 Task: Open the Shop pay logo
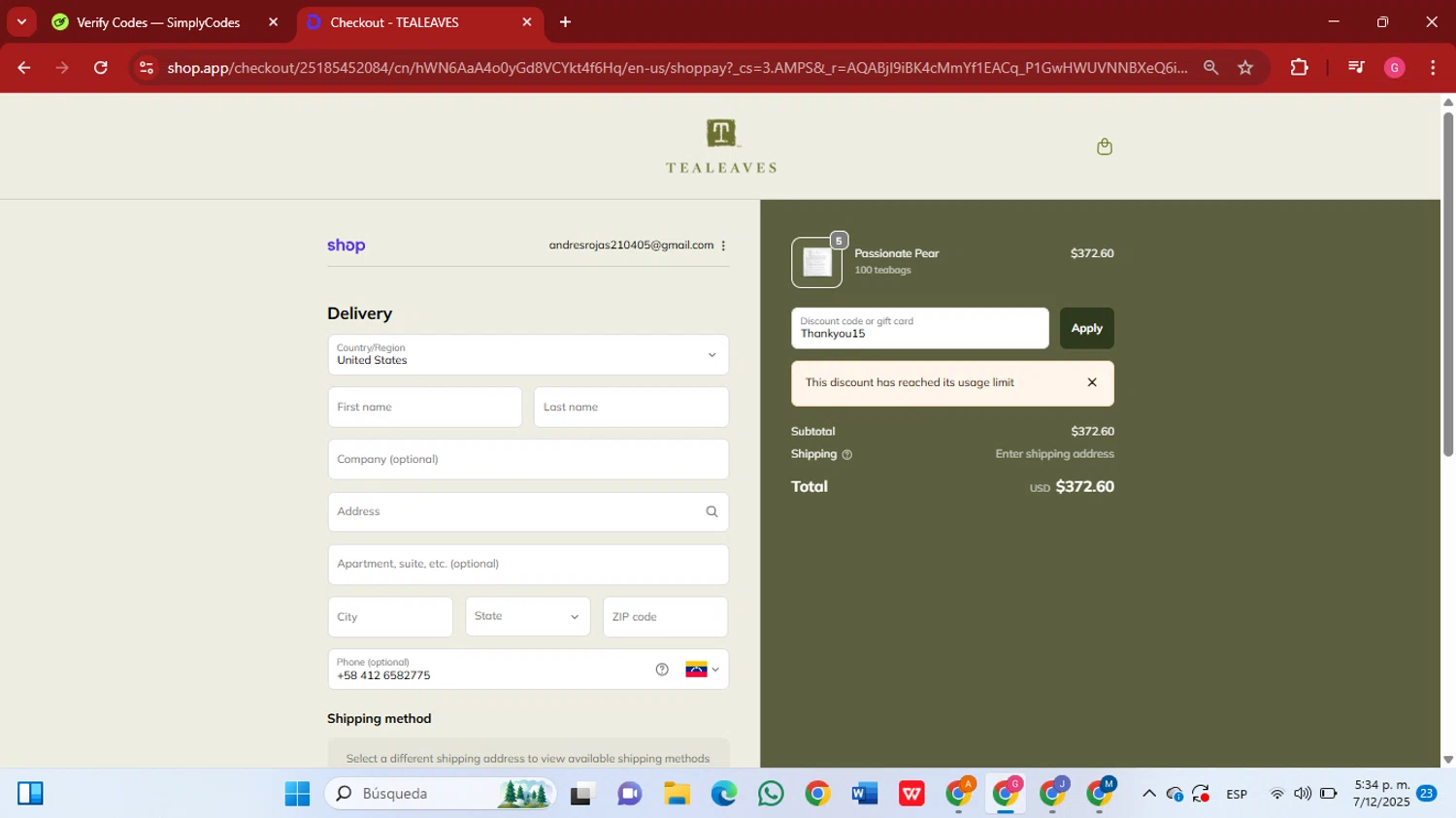(346, 245)
